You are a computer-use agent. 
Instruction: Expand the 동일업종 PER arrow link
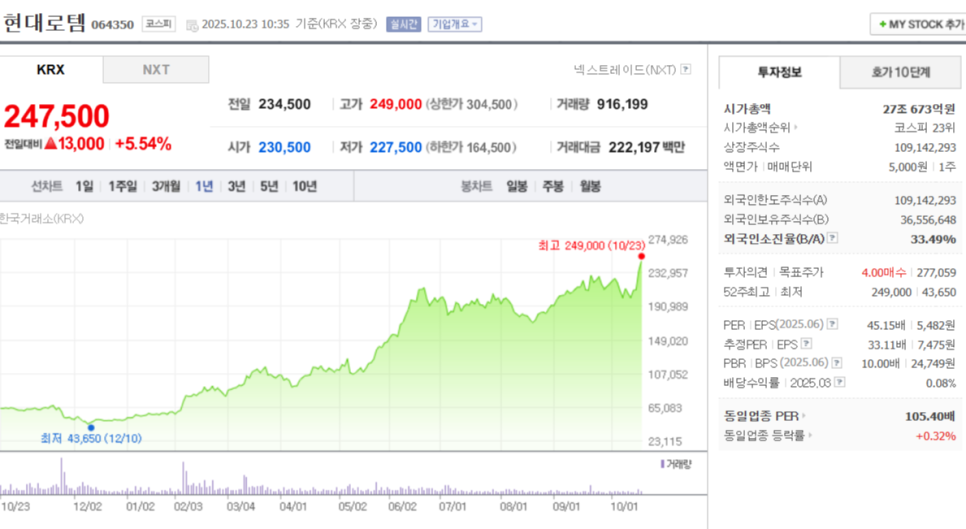click(804, 416)
